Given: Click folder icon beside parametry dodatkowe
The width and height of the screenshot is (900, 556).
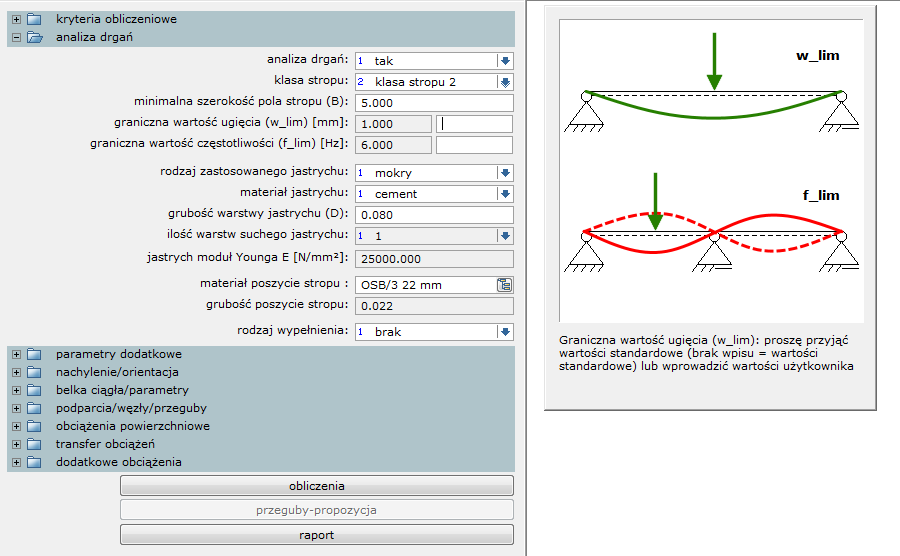Looking at the screenshot, I should pos(35,354).
